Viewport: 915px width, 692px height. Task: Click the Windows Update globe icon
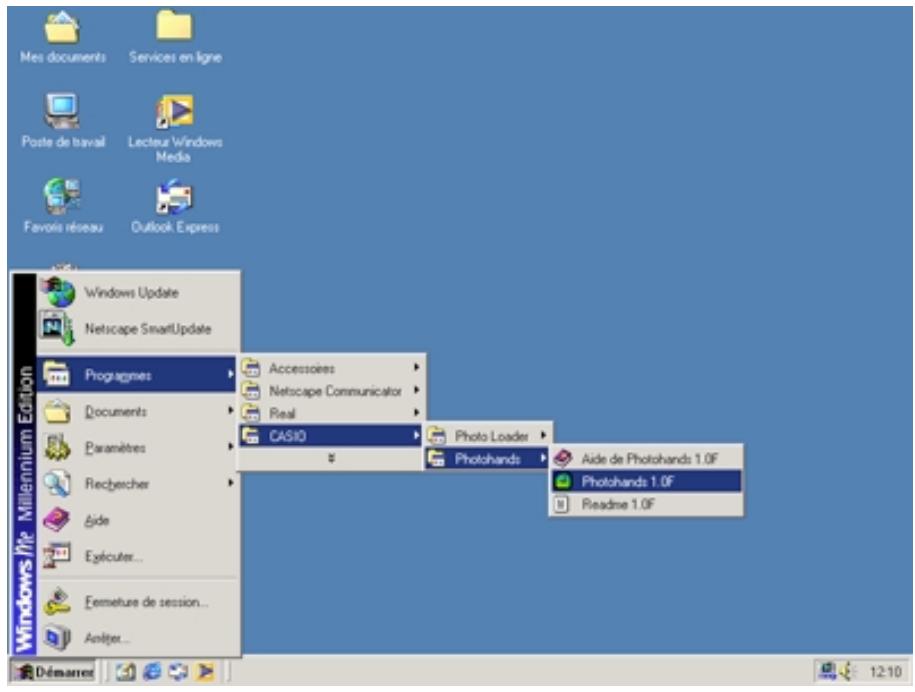click(x=58, y=292)
